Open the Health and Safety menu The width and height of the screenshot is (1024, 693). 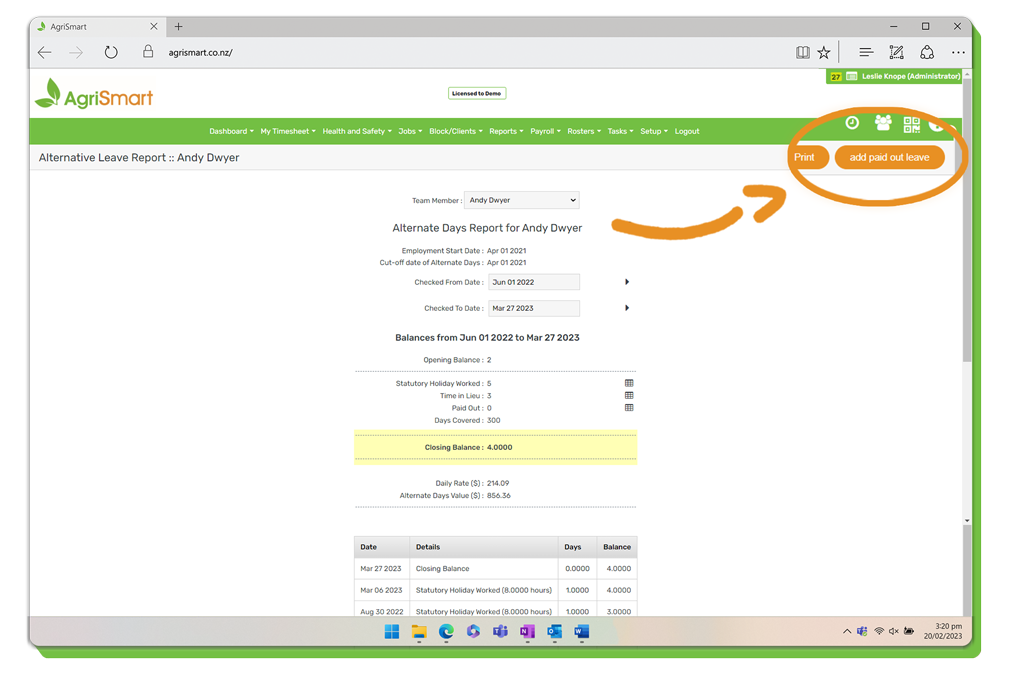point(356,131)
